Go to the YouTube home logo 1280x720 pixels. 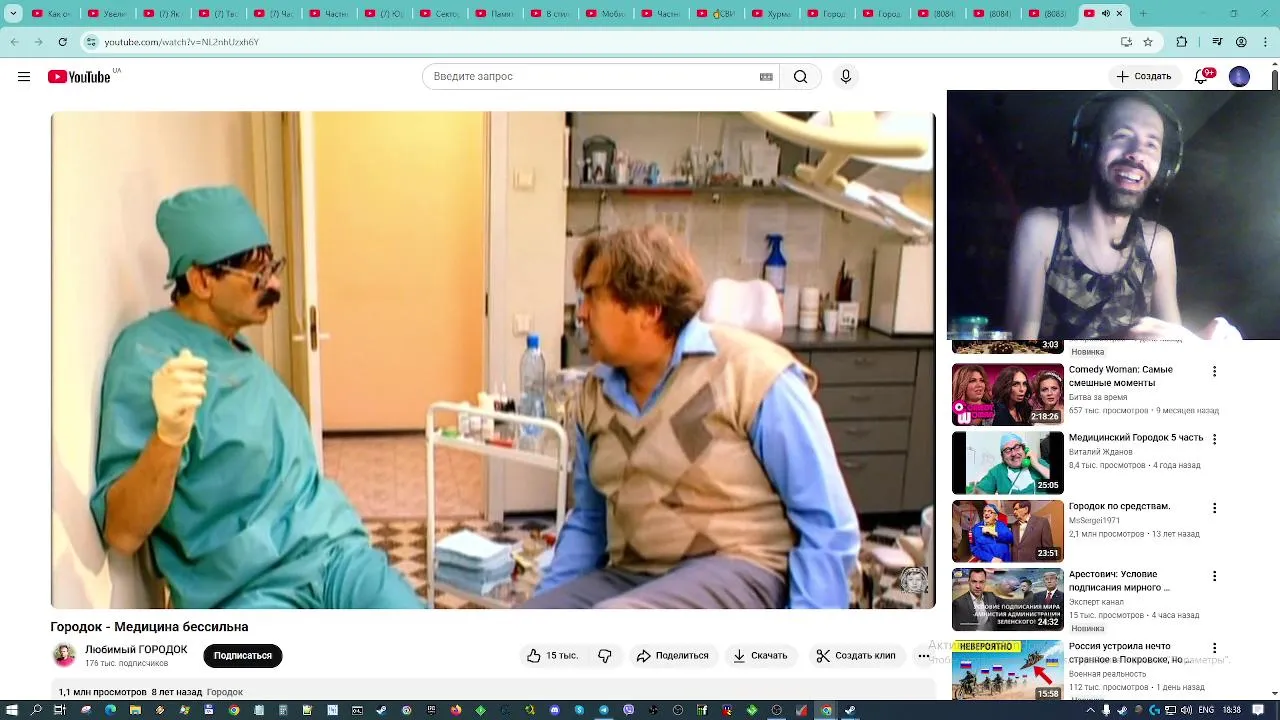79,77
